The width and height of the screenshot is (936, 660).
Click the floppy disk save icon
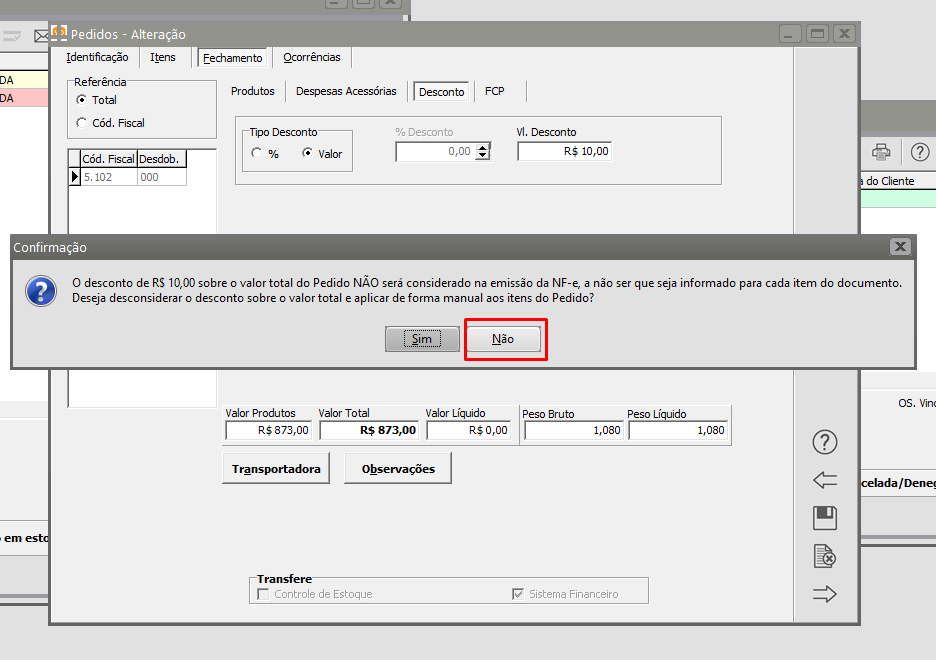pos(825,518)
